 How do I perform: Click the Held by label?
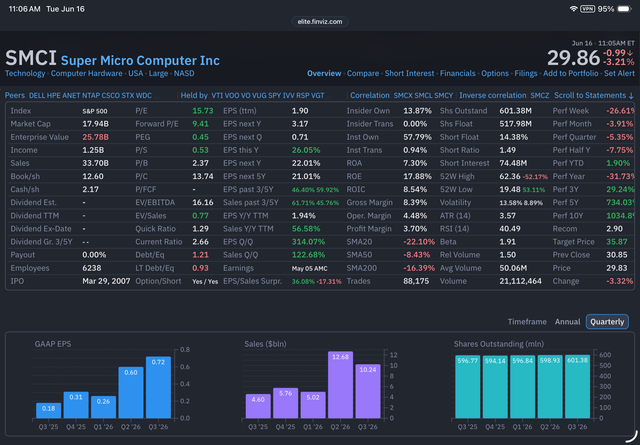pos(194,96)
